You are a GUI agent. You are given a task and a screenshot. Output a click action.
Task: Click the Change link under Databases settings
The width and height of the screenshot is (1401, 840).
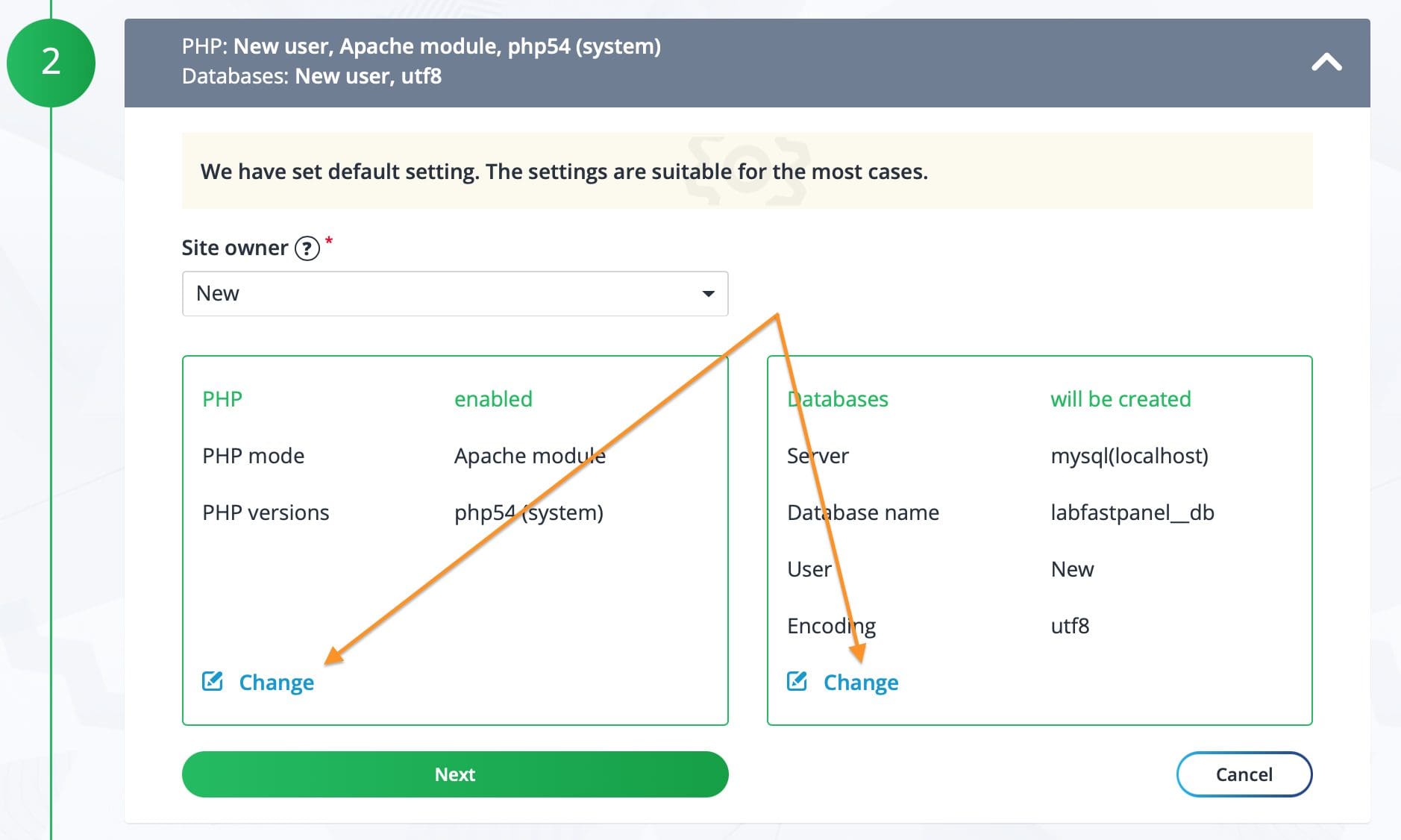point(860,683)
